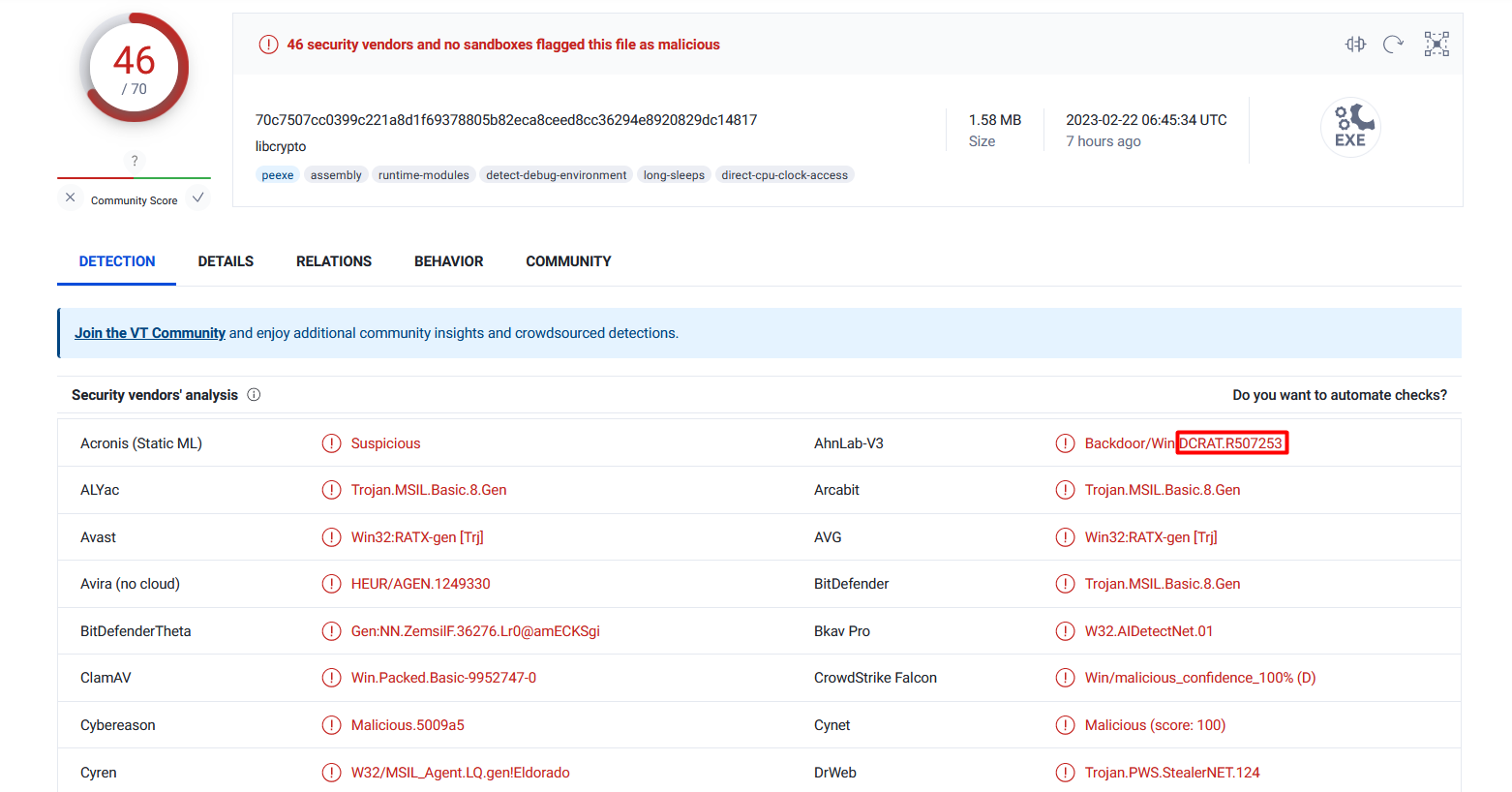This screenshot has width=1512, height=792.
Task: Open the COMMUNITY tab
Action: pyautogui.click(x=568, y=261)
